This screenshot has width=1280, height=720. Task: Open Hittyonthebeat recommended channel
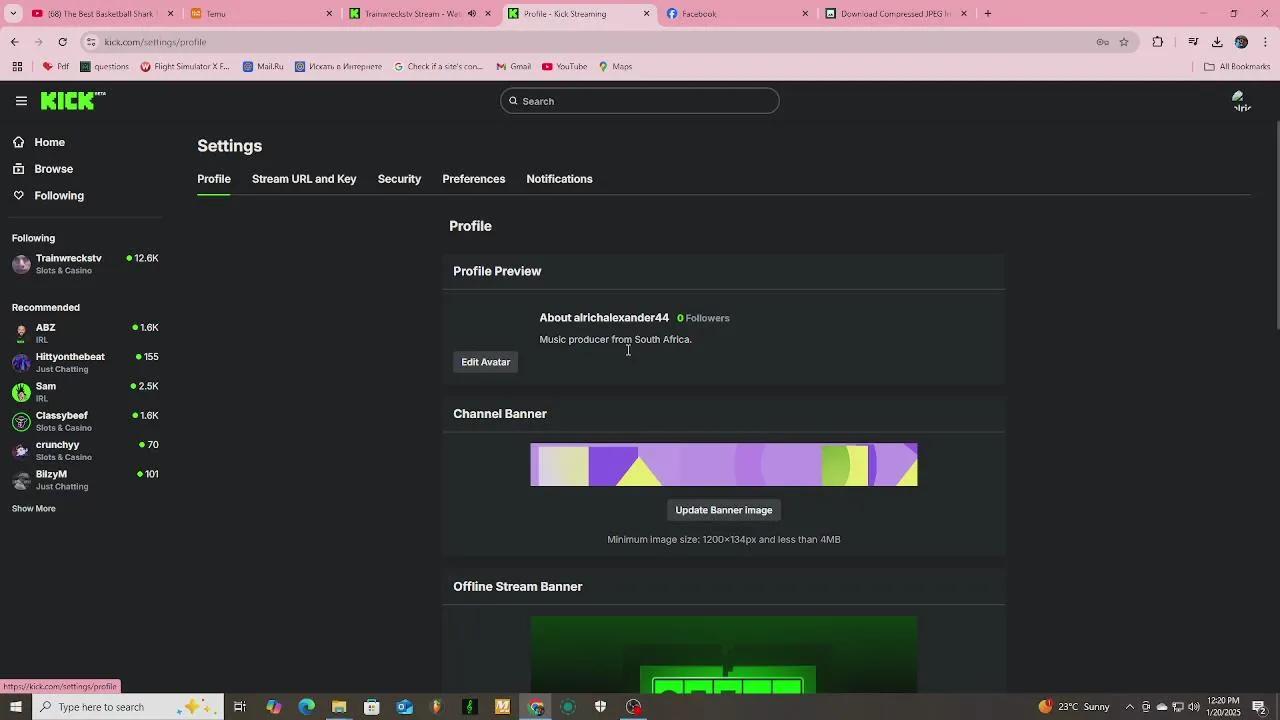[85, 362]
